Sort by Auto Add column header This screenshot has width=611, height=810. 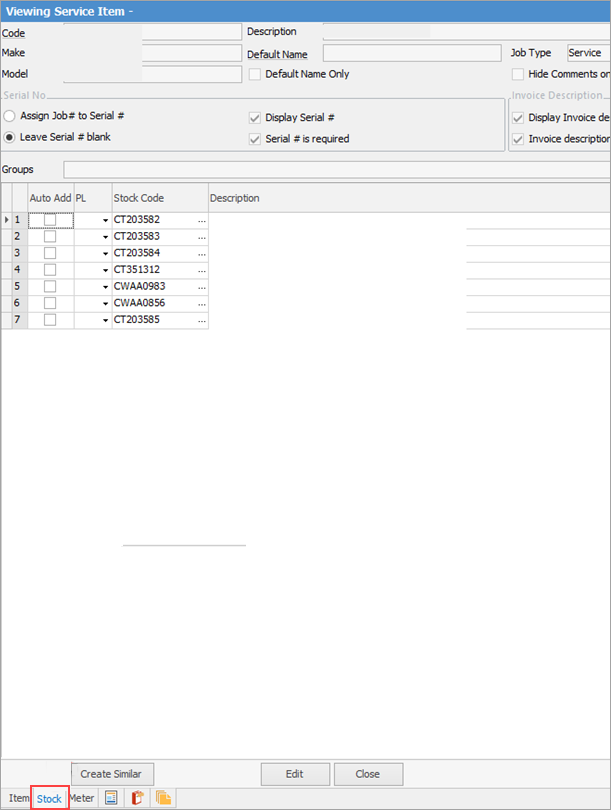click(51, 198)
